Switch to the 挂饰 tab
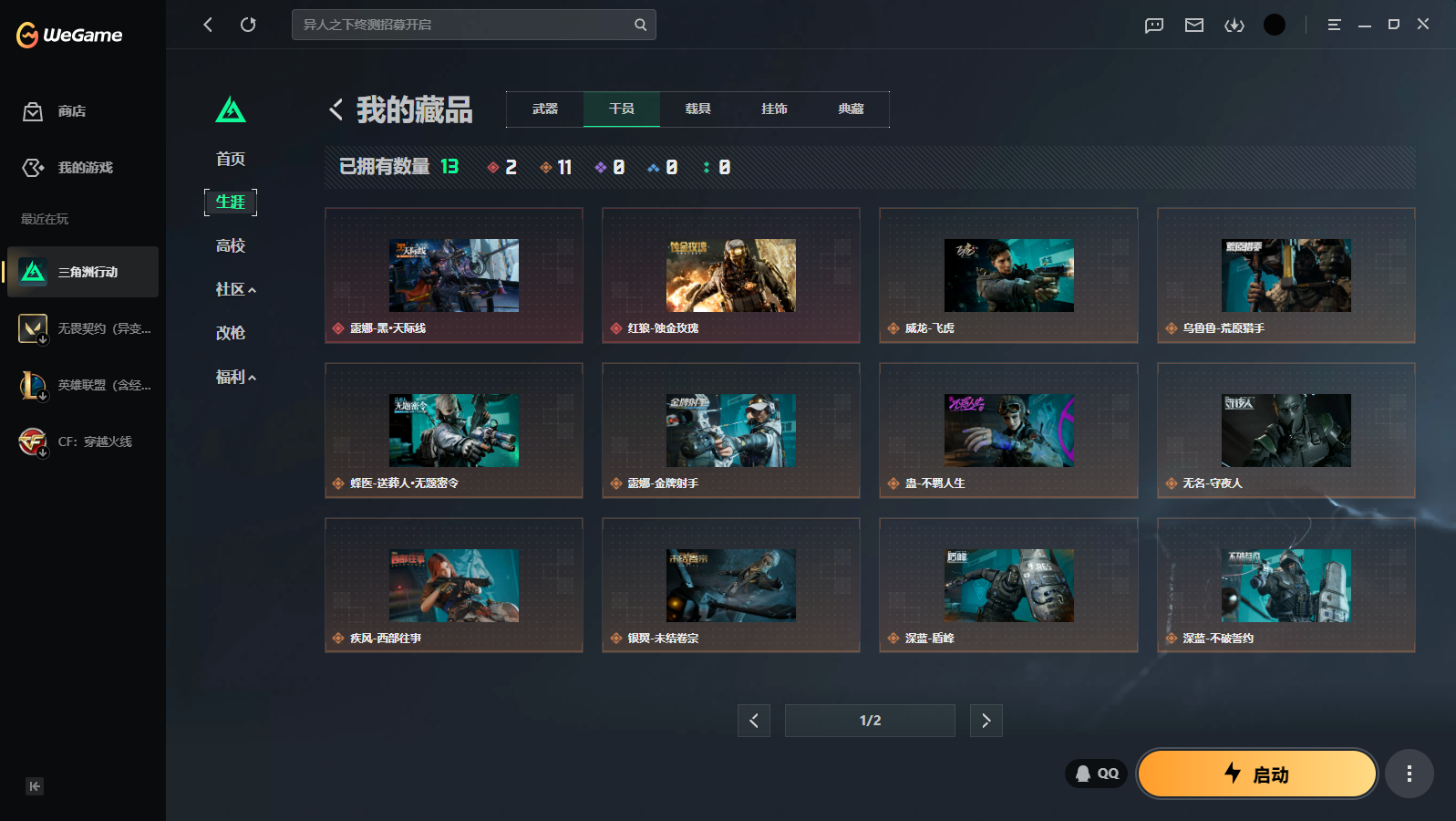Image resolution: width=1456 pixels, height=821 pixels. [775, 109]
